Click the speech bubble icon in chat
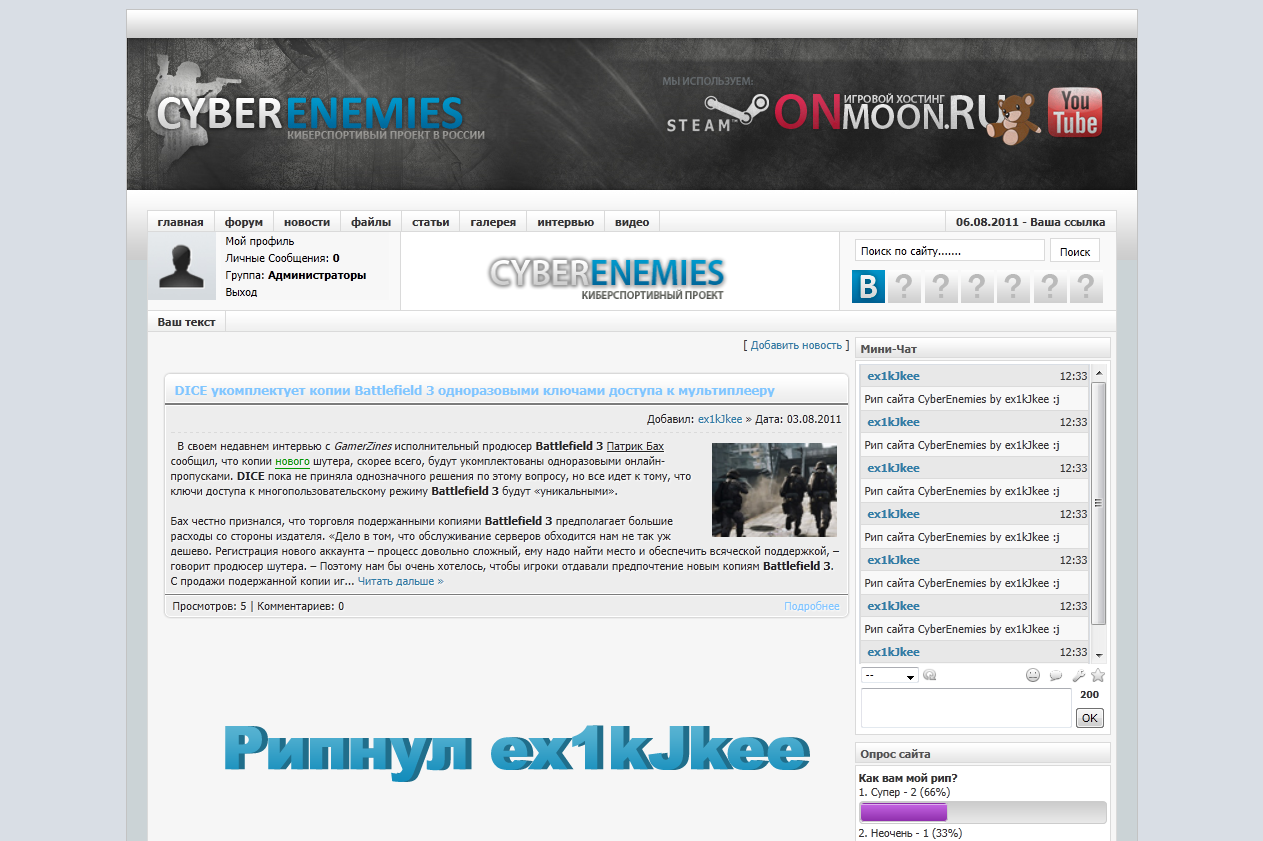 click(1055, 676)
